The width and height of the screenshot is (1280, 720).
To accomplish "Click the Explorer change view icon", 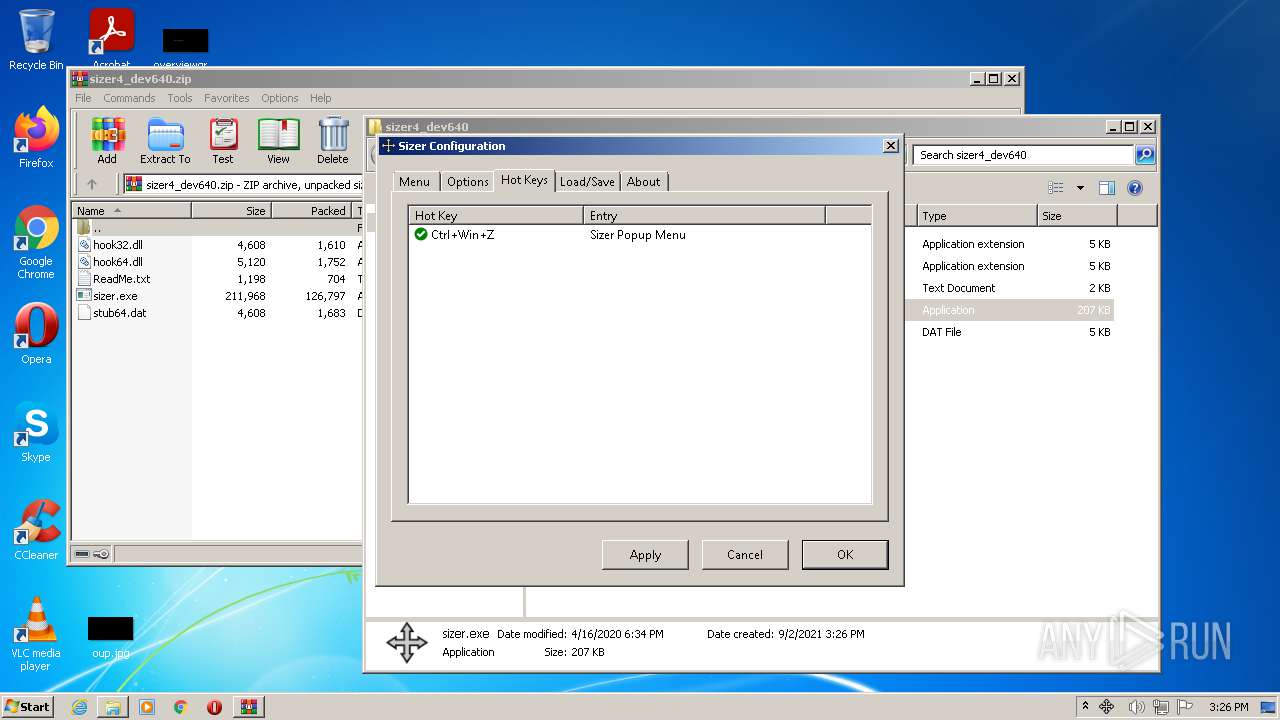I will [1056, 188].
